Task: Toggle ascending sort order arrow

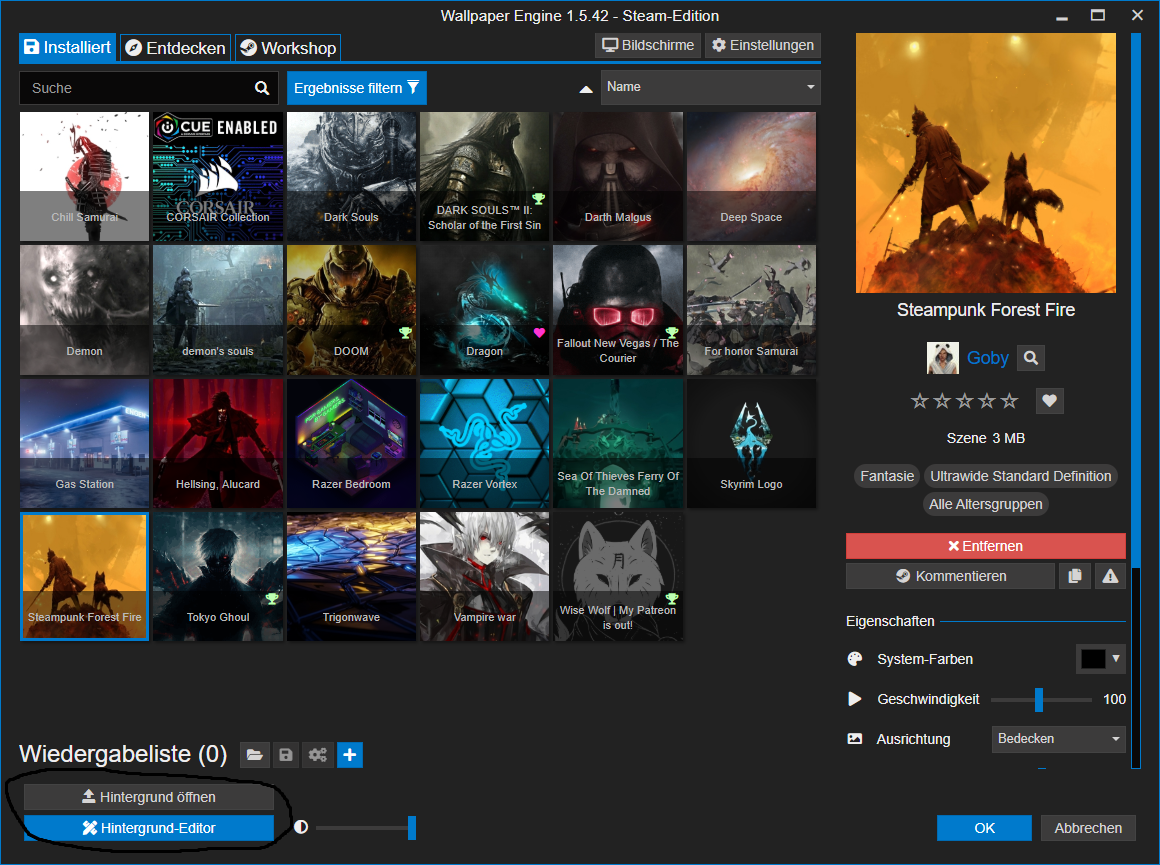Action: coord(586,89)
